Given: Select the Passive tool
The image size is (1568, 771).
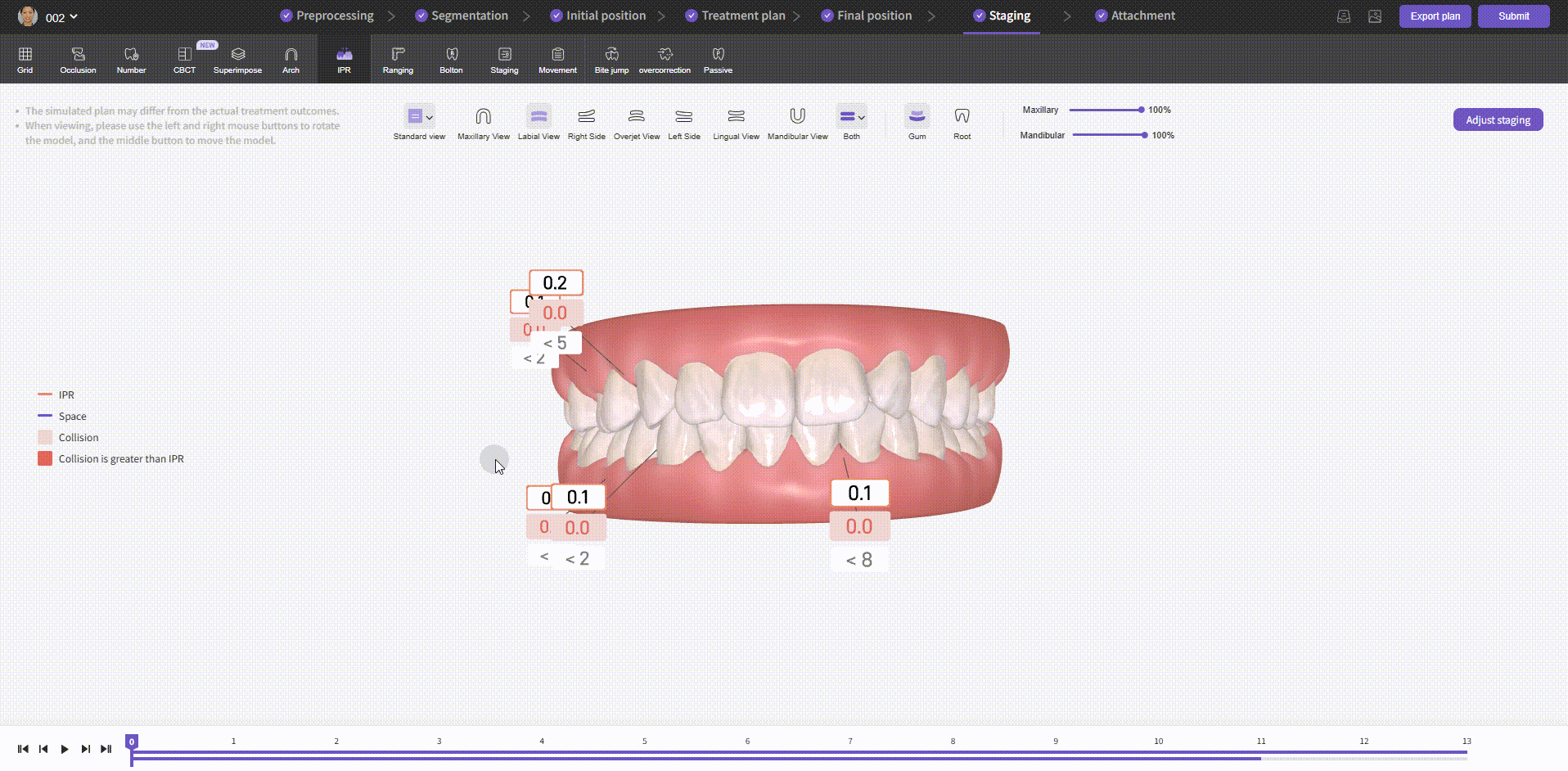Looking at the screenshot, I should coord(718,60).
